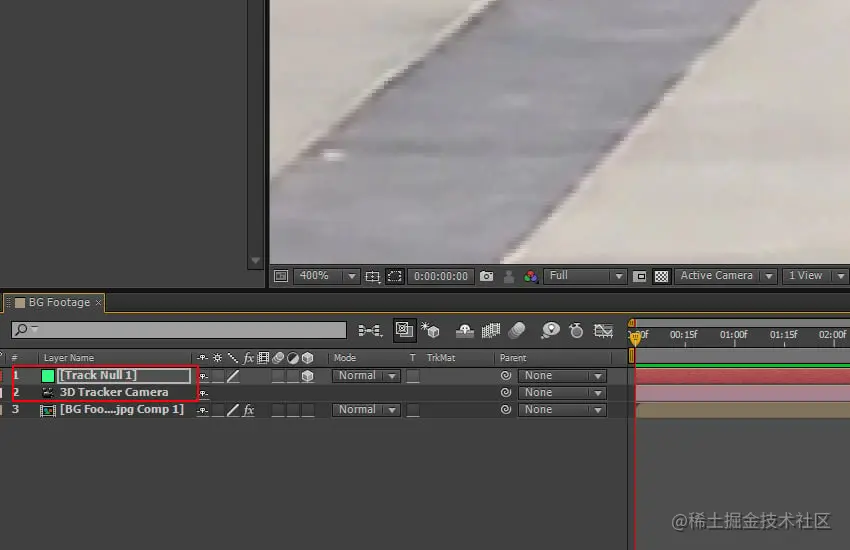Click the 0:00:00:00 current time display
Image resolution: width=850 pixels, height=550 pixels.
click(x=441, y=276)
